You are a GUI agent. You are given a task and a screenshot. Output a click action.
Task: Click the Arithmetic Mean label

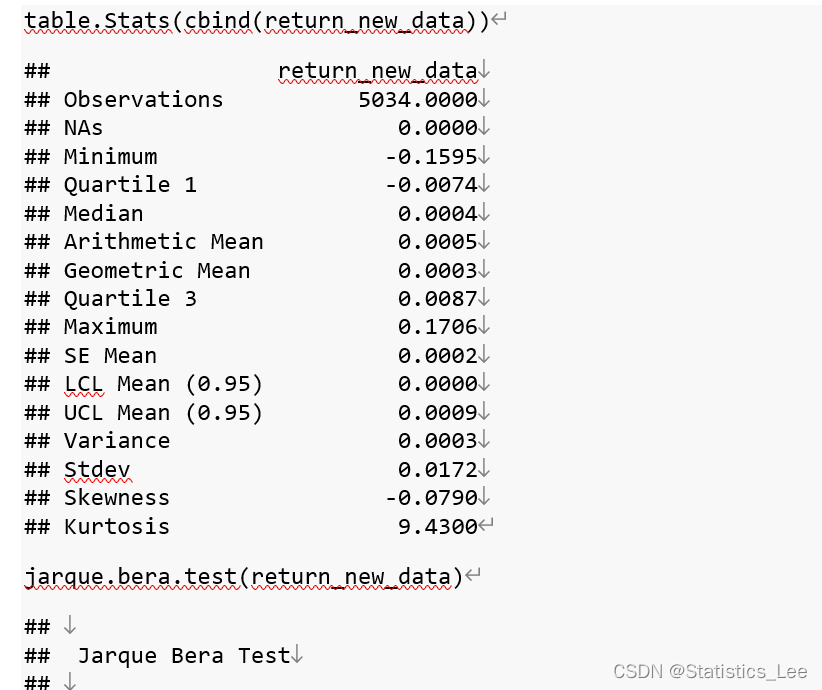(x=164, y=242)
